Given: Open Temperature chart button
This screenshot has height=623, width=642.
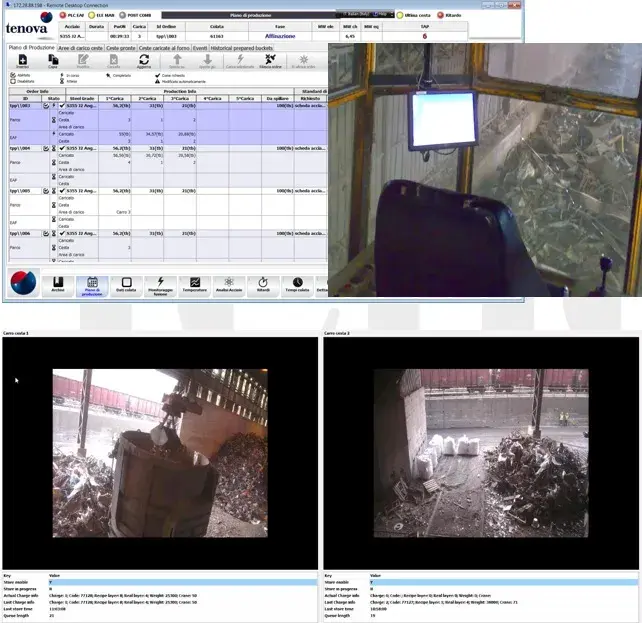Looking at the screenshot, I should (194, 285).
